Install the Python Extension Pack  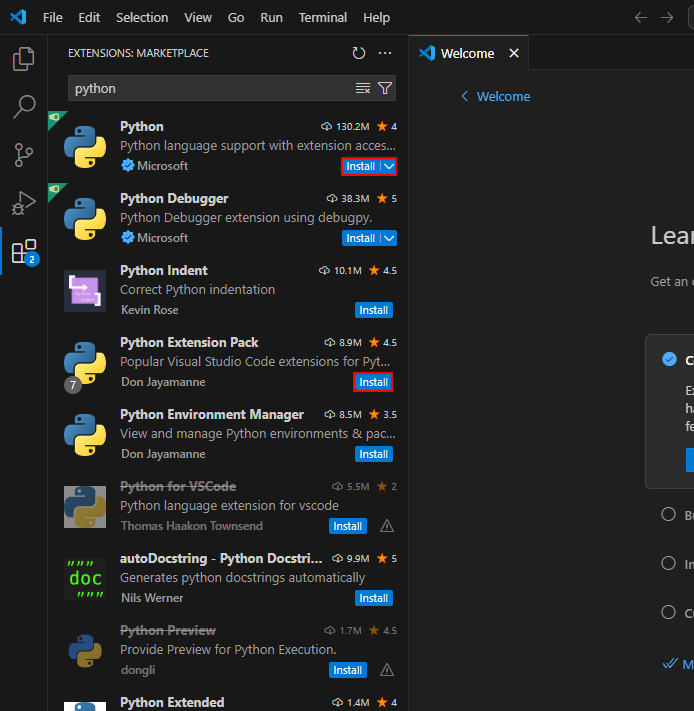[x=374, y=382]
